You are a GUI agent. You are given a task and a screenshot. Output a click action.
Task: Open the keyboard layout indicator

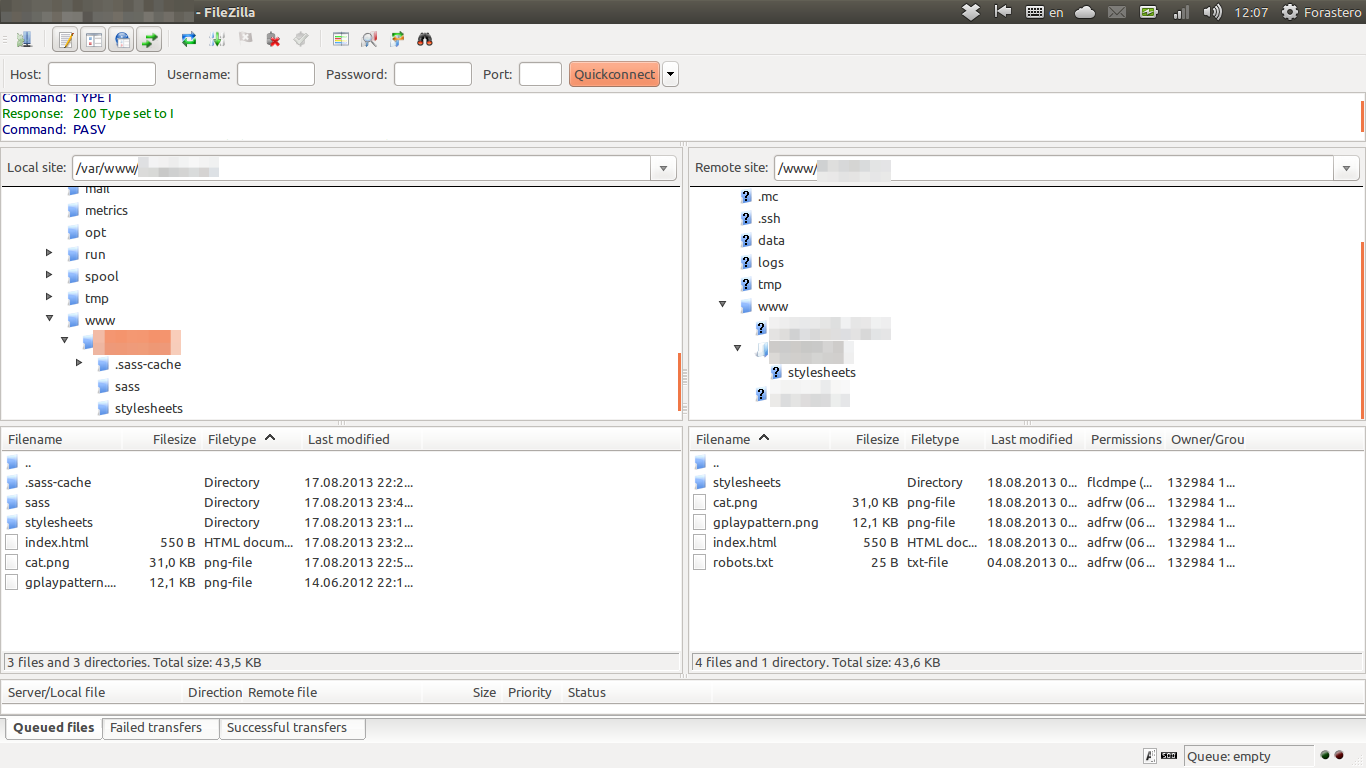[x=1045, y=12]
